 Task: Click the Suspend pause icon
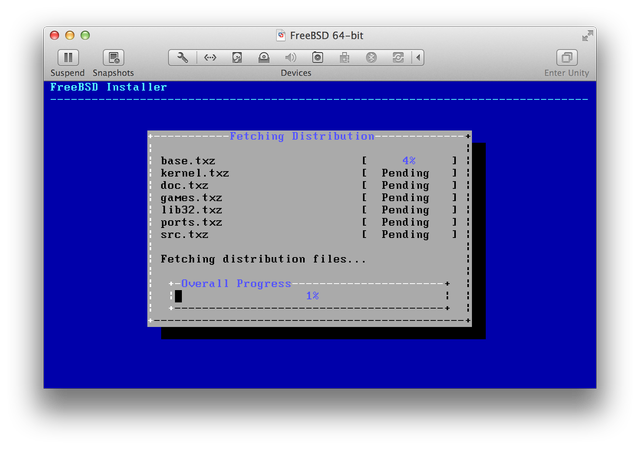68,58
